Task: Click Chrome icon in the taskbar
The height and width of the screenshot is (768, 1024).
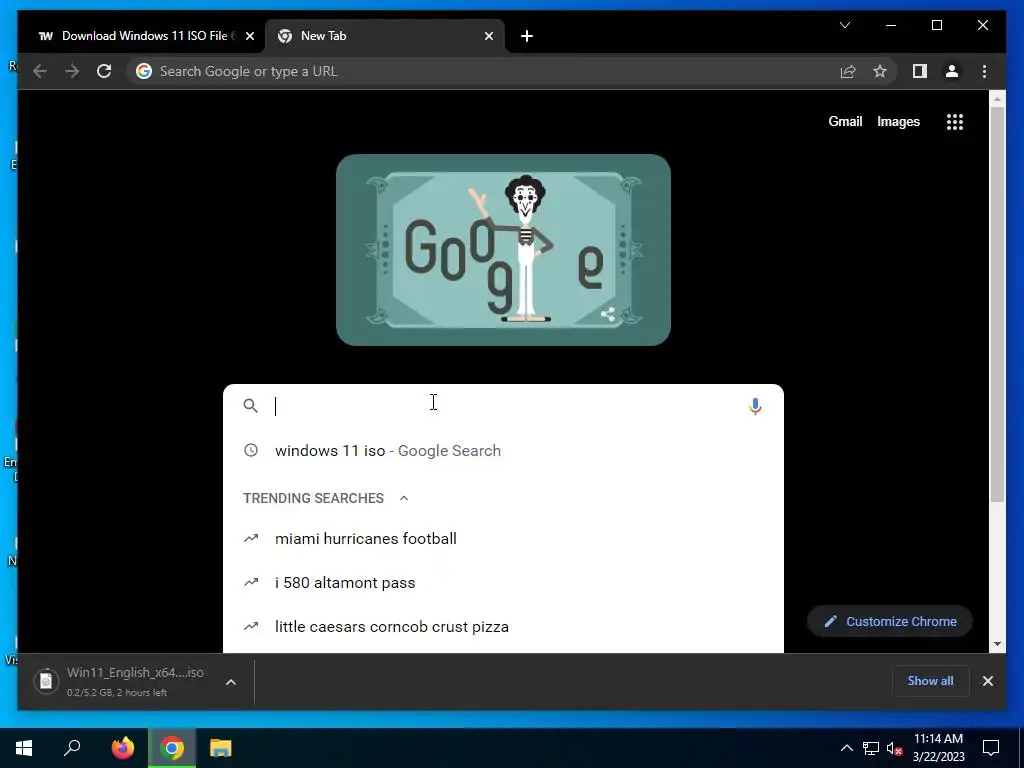Action: pyautogui.click(x=172, y=748)
